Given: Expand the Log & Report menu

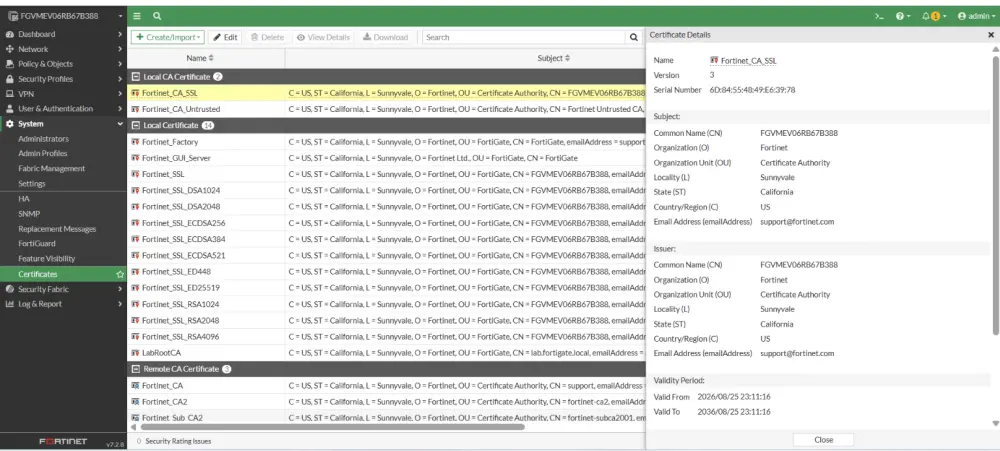Looking at the screenshot, I should 63,304.
